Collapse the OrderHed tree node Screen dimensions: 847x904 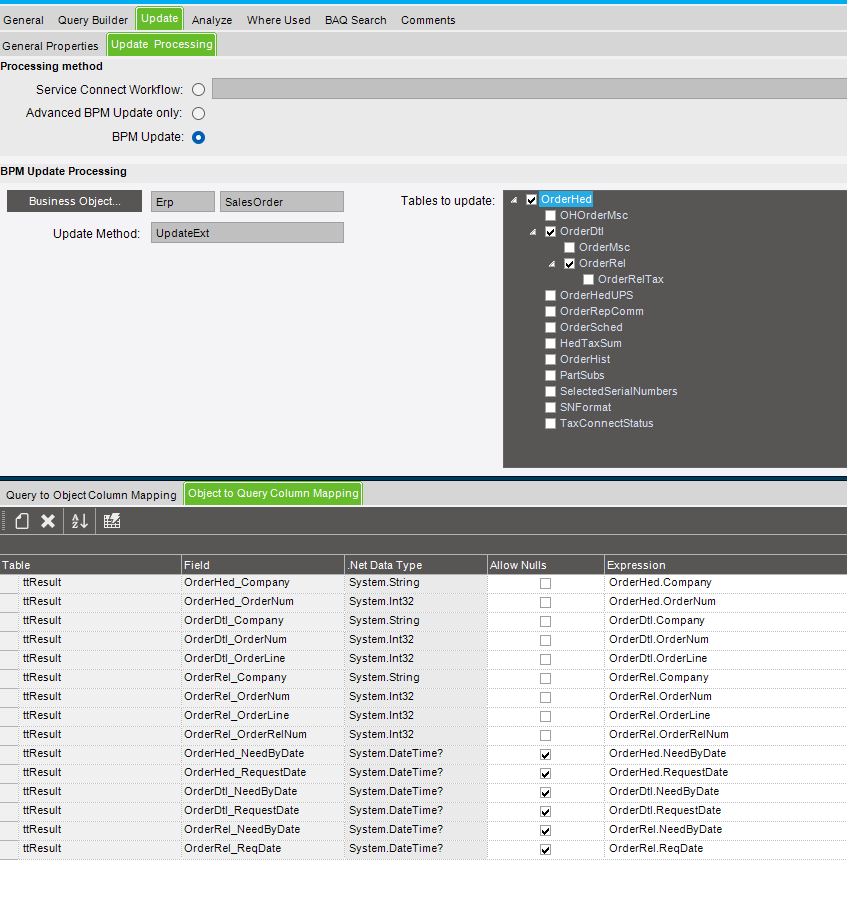coord(514,200)
